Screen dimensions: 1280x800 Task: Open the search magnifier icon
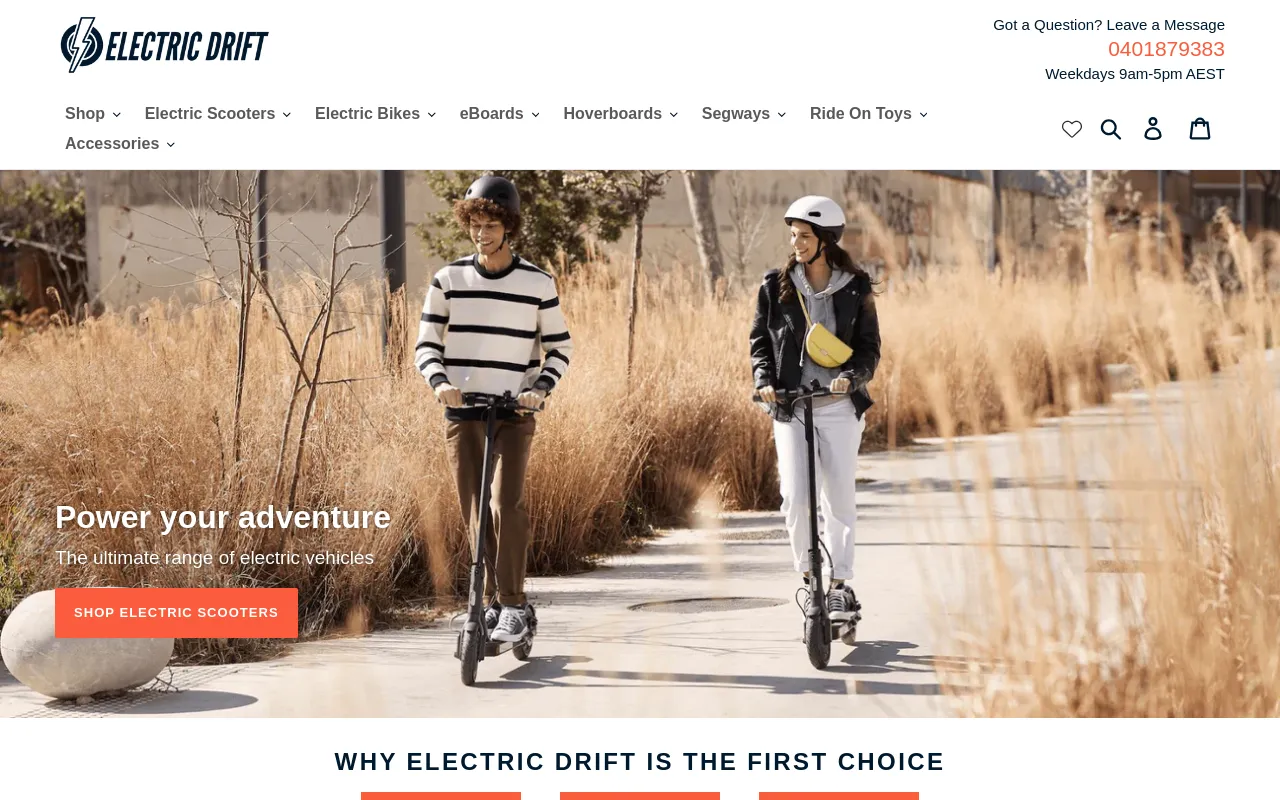(x=1111, y=129)
